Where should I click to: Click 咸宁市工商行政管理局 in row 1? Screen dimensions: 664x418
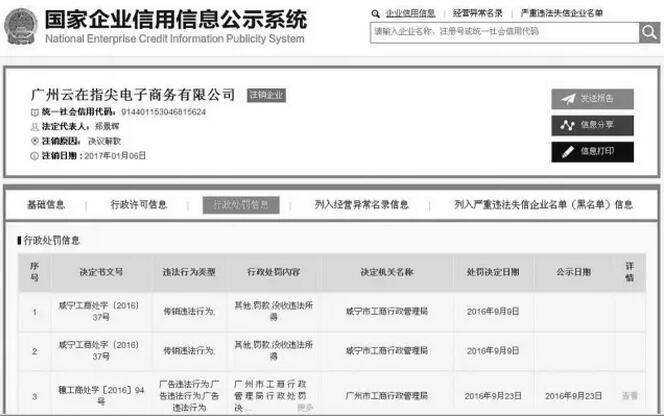387,312
